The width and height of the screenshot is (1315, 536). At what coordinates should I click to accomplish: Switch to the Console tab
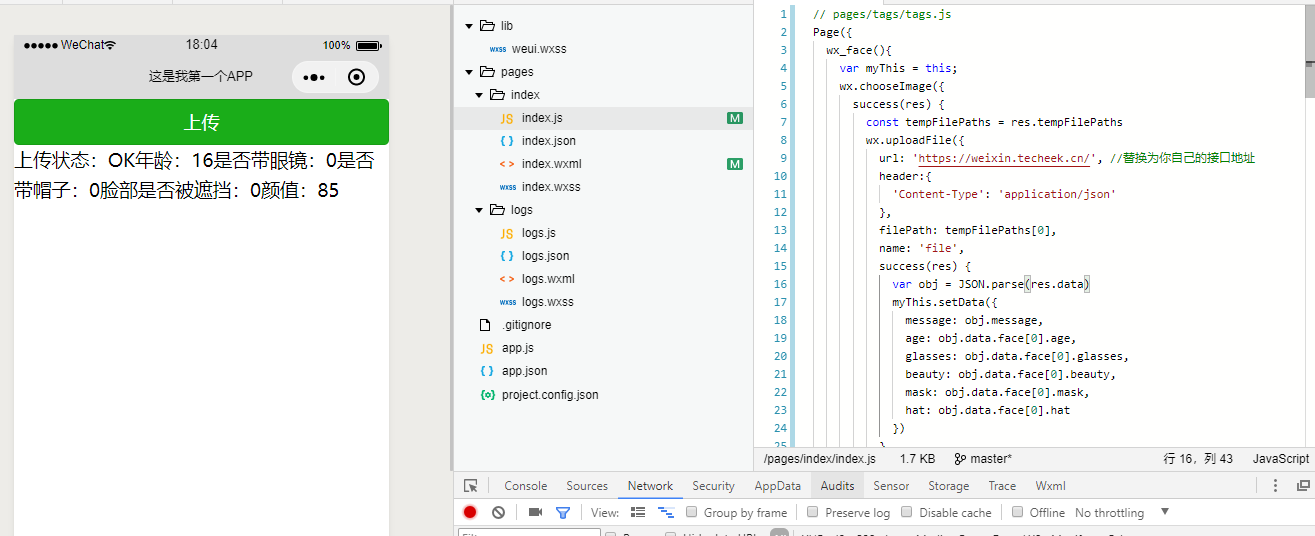click(x=525, y=486)
